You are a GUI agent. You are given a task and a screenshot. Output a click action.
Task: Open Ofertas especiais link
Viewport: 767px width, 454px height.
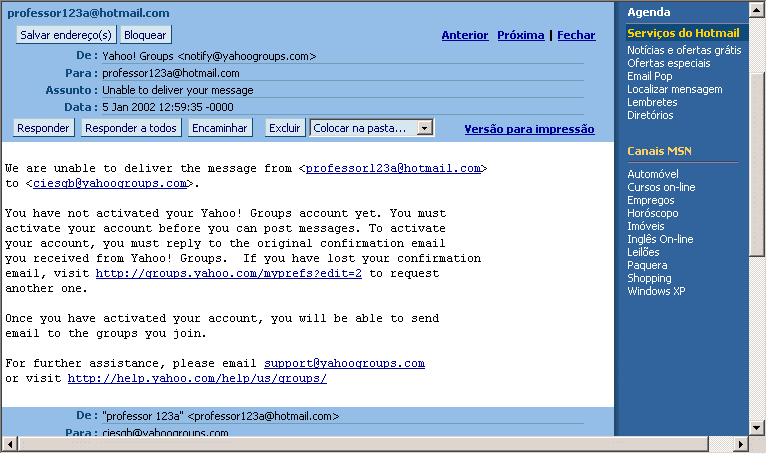[669, 63]
